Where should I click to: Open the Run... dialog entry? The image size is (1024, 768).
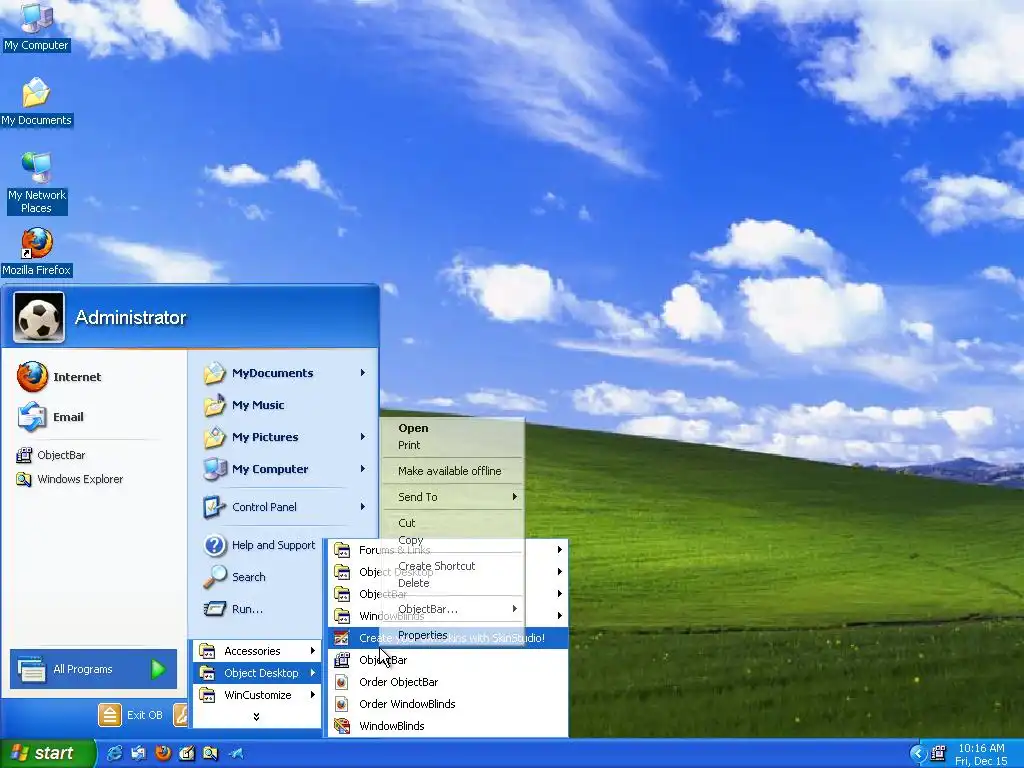click(233, 609)
